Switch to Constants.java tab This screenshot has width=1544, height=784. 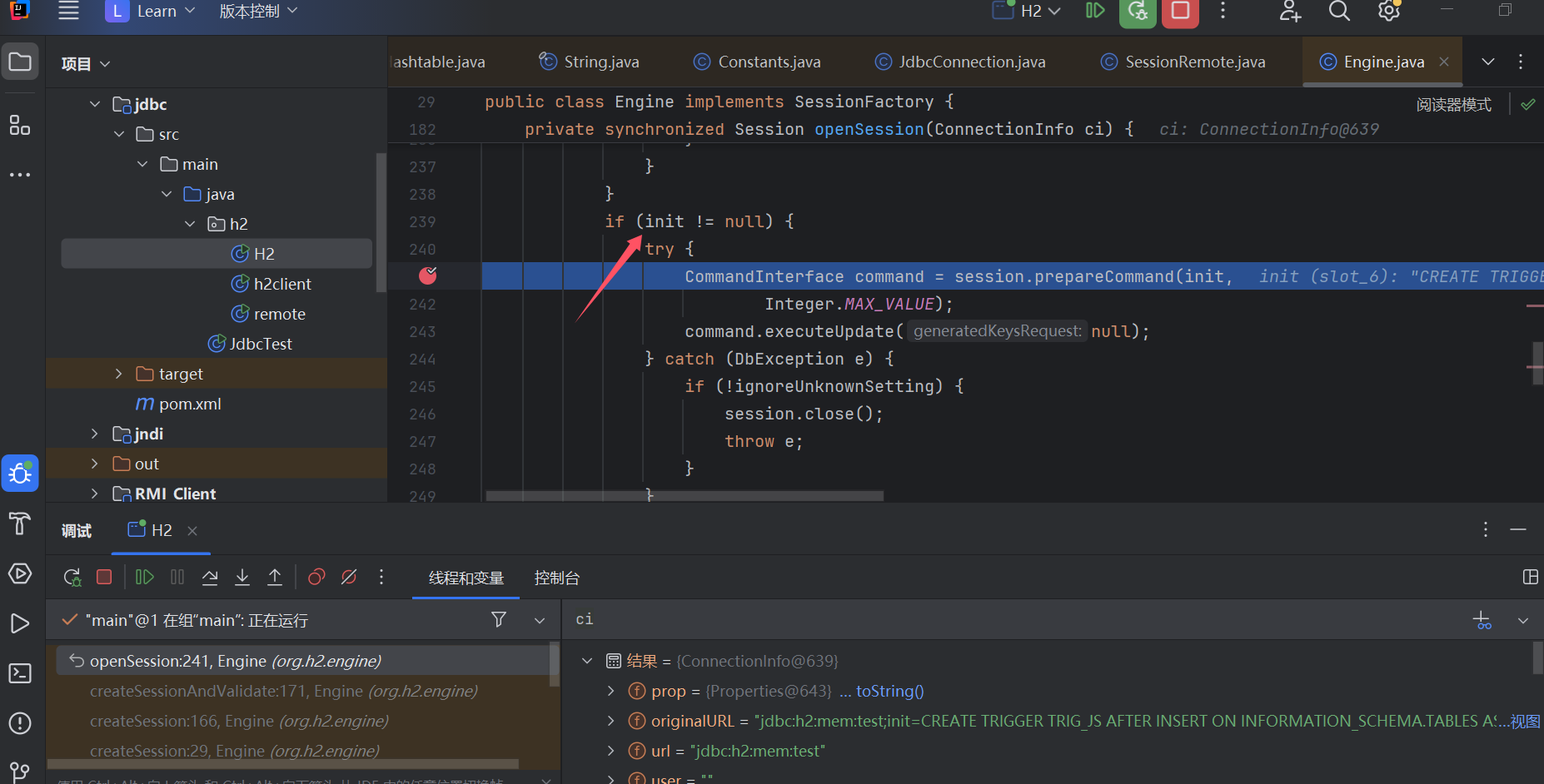(758, 62)
